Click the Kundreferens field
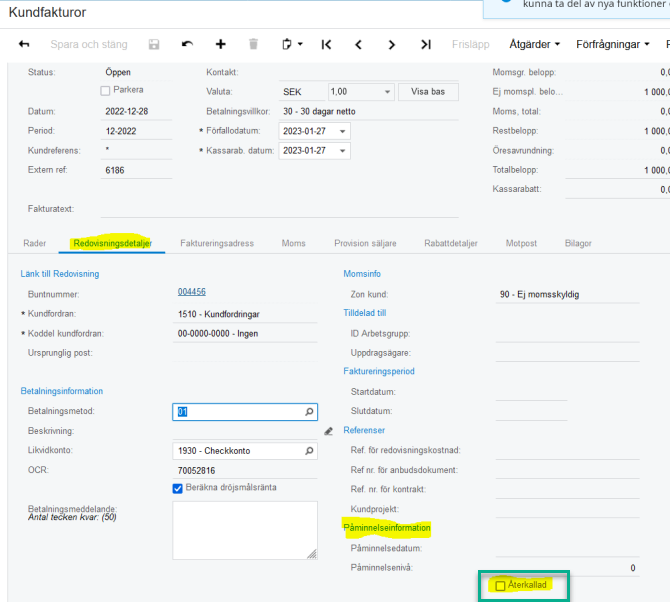This screenshot has height=602, width=670. (x=136, y=150)
